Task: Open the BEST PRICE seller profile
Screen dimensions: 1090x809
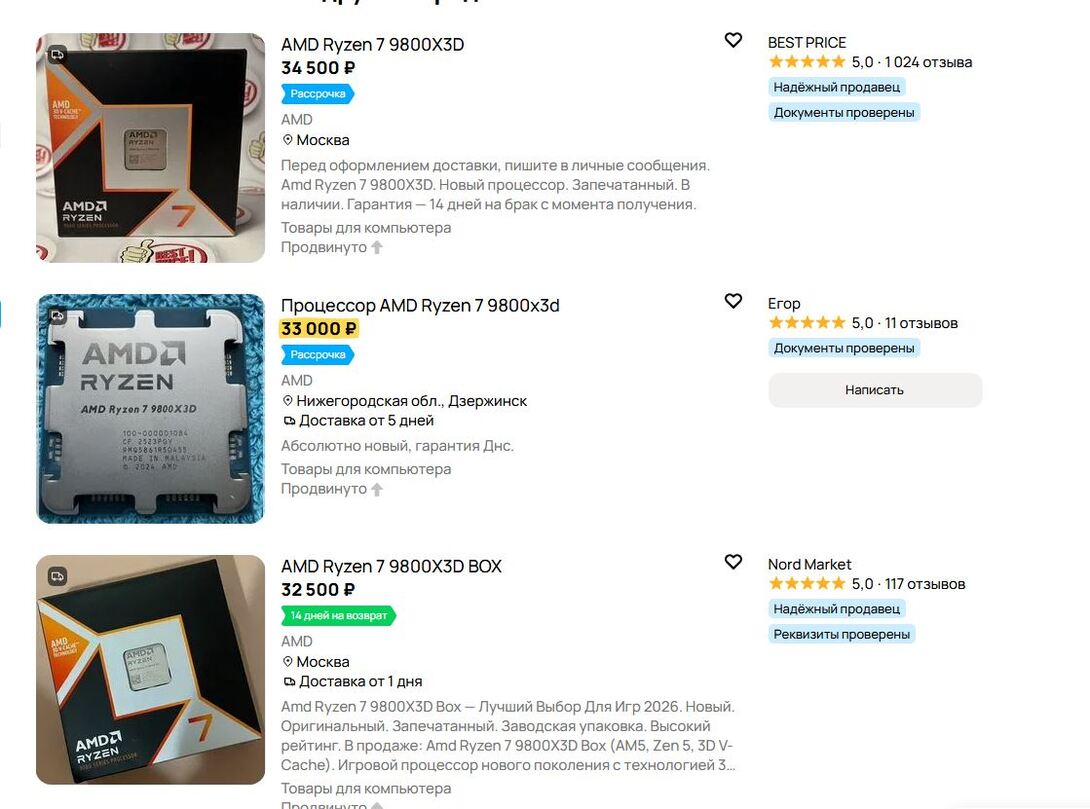Action: [806, 42]
